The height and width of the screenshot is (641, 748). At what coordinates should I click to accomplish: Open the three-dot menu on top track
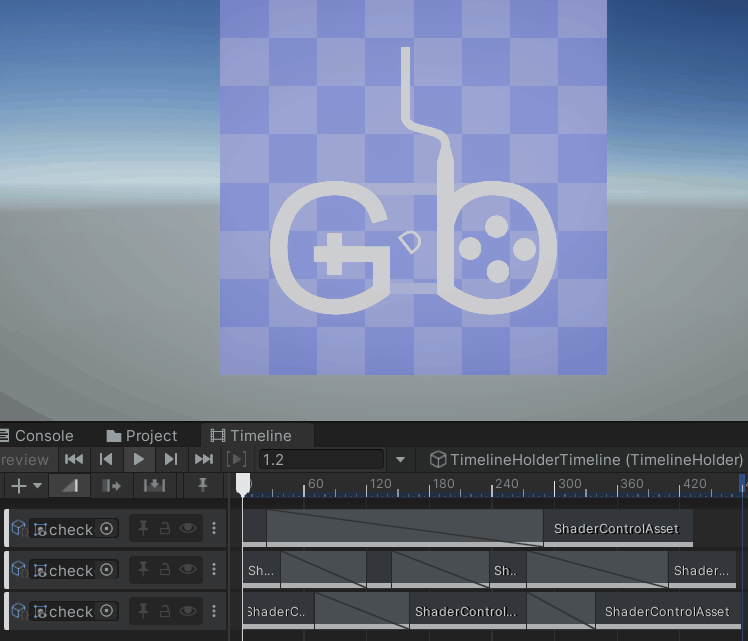pos(214,528)
